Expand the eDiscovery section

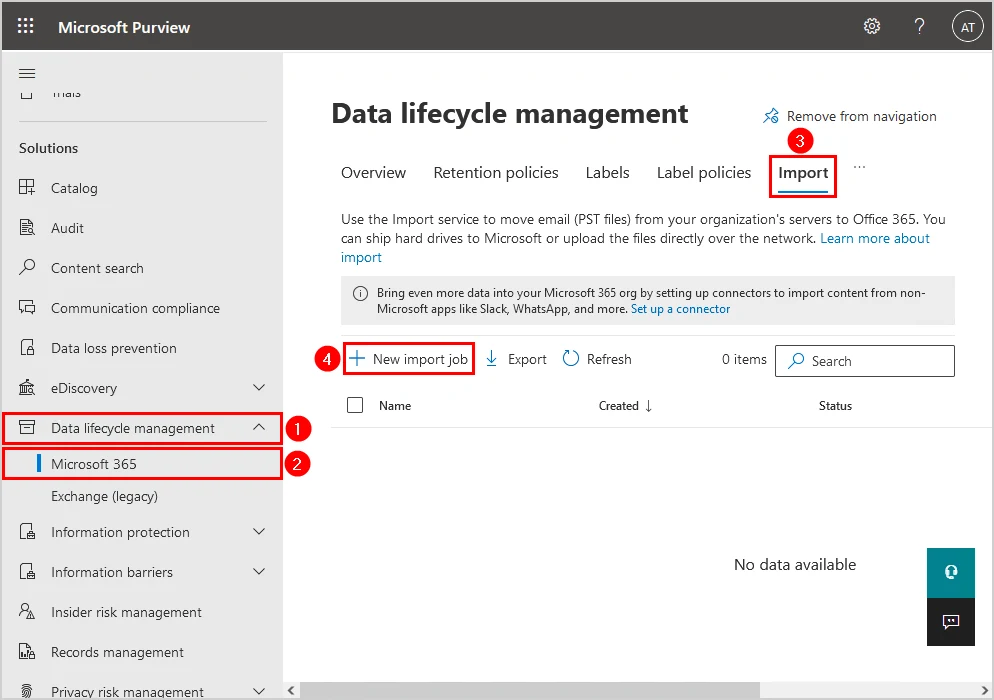[x=260, y=387]
